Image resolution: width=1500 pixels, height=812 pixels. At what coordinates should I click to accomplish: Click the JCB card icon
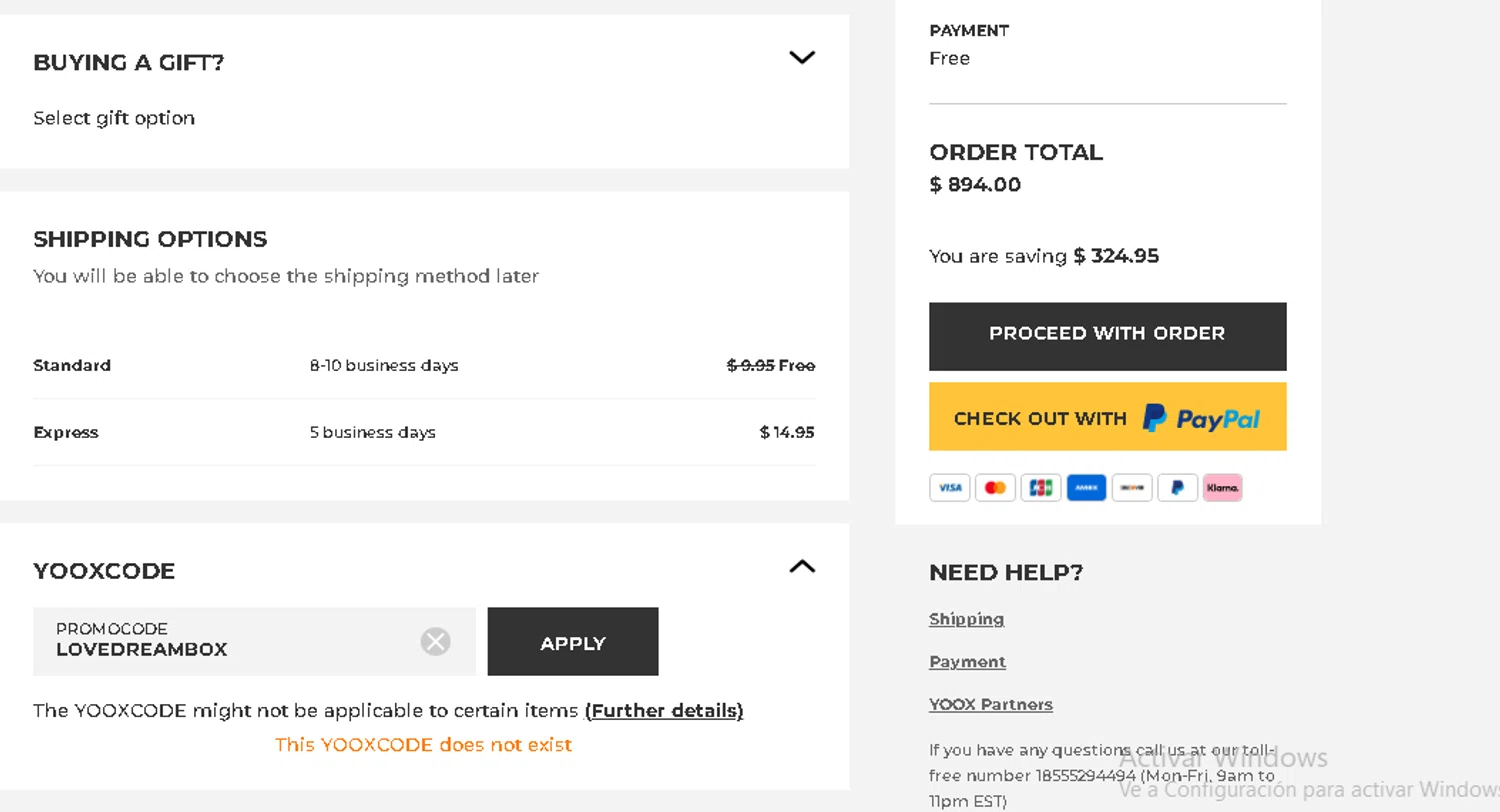[x=1040, y=488]
